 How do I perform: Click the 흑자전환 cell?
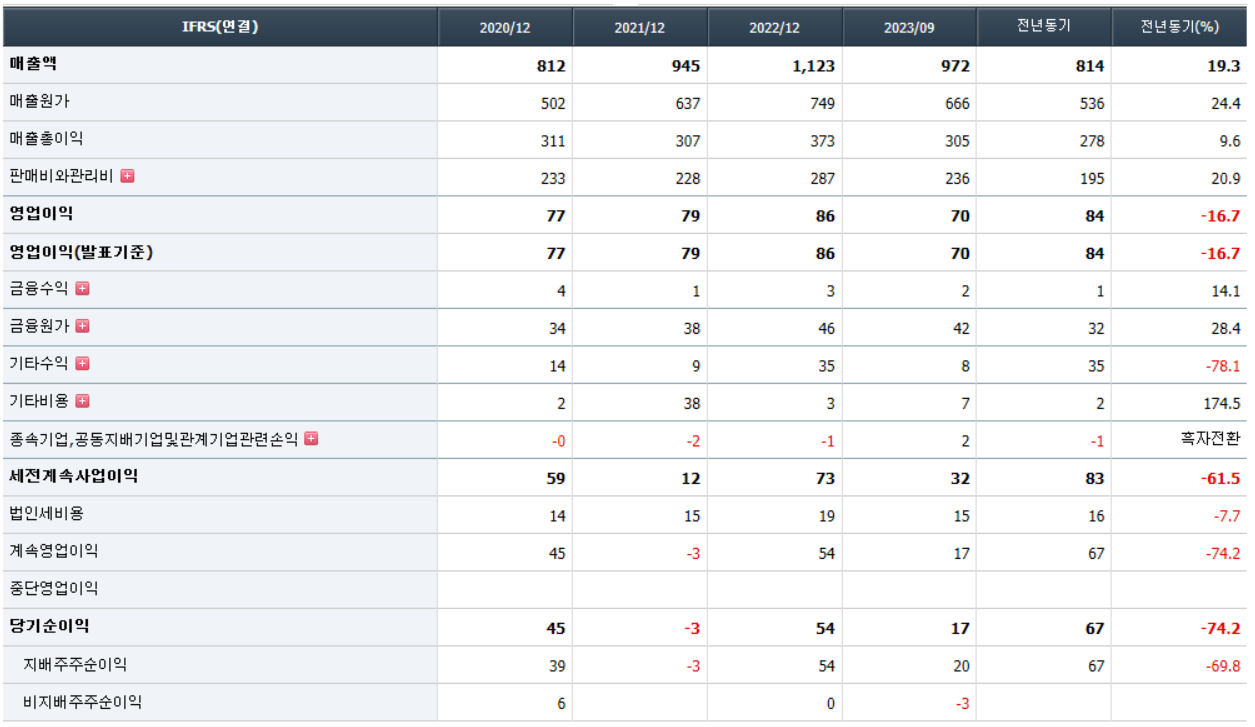[1210, 438]
